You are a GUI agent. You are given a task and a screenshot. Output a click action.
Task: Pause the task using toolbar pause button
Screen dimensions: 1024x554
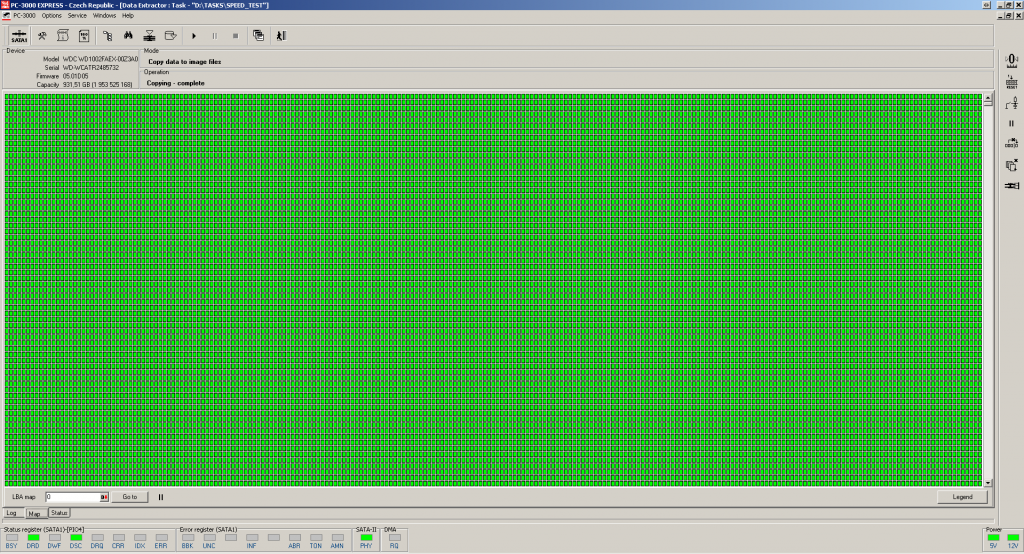pos(214,36)
